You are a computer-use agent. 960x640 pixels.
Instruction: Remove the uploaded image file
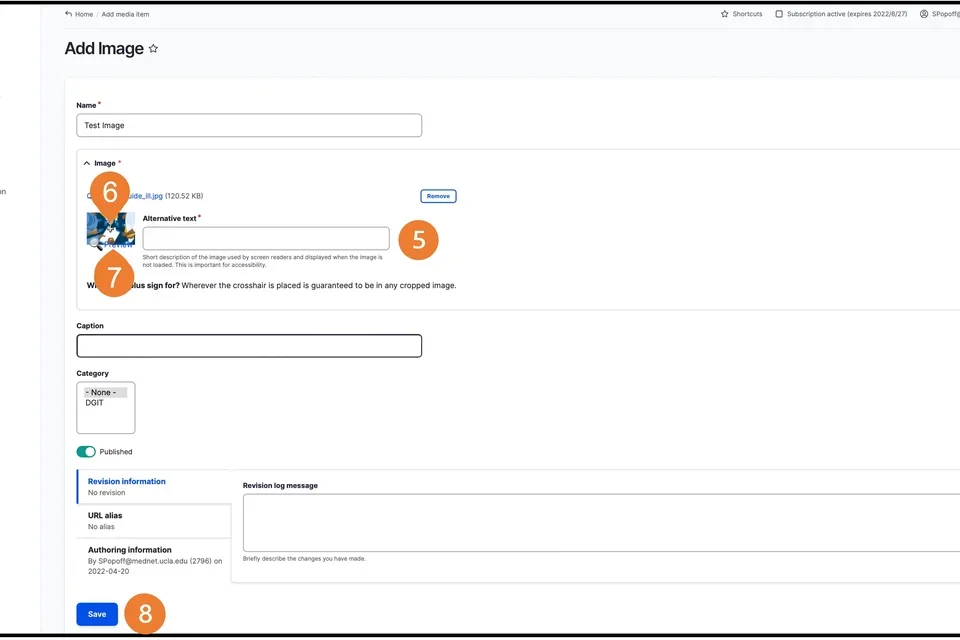click(x=438, y=196)
